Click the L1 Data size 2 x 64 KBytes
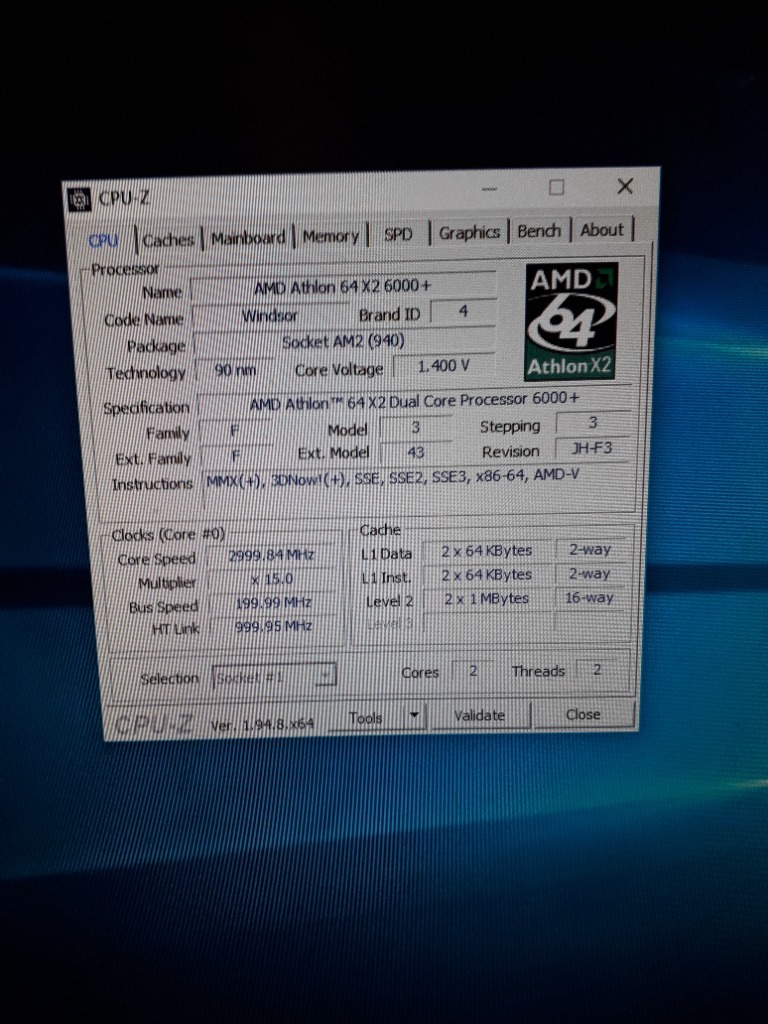This screenshot has width=768, height=1024. click(x=487, y=551)
